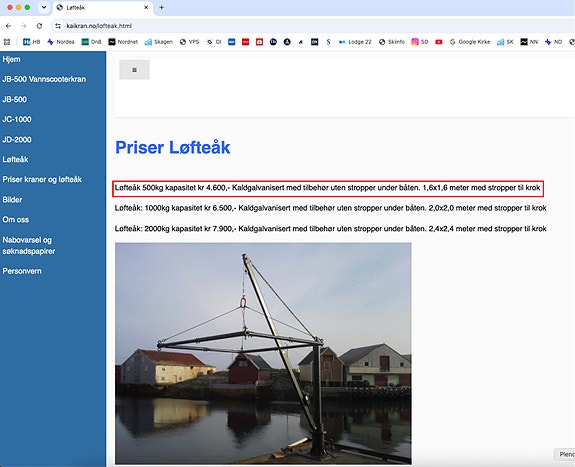Open the Skagen bookmark
Screen dimensions: 575x467
coord(159,42)
